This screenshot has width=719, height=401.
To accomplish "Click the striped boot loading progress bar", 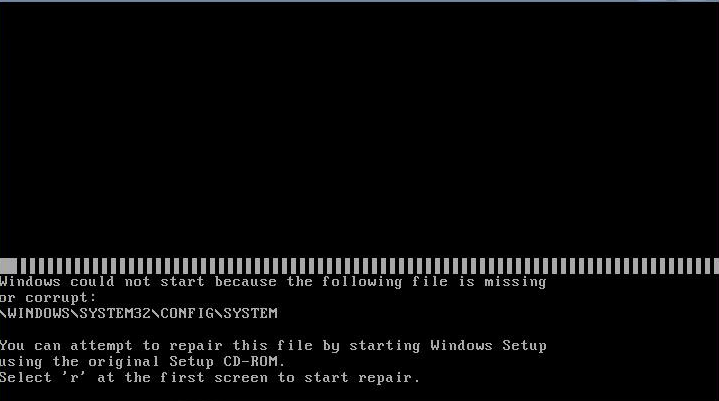I will [360, 266].
